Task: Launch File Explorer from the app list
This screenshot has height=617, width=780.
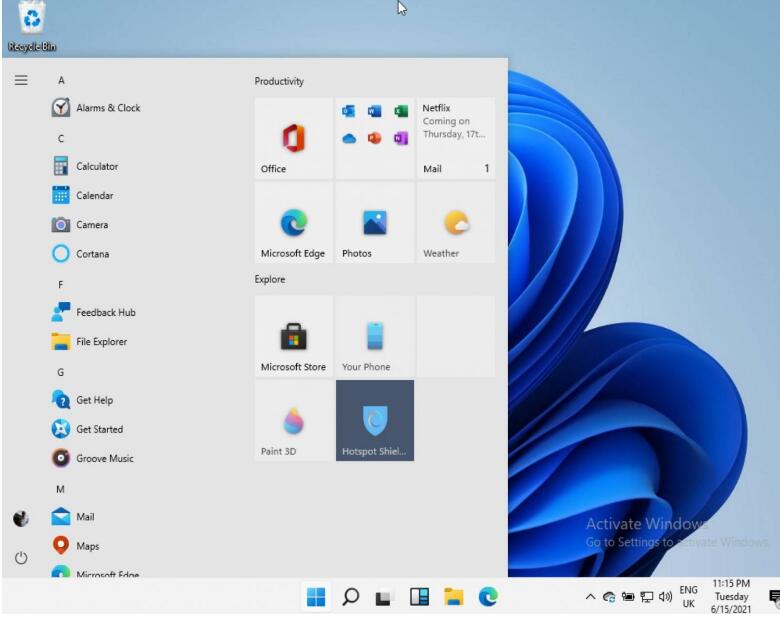Action: (90, 342)
